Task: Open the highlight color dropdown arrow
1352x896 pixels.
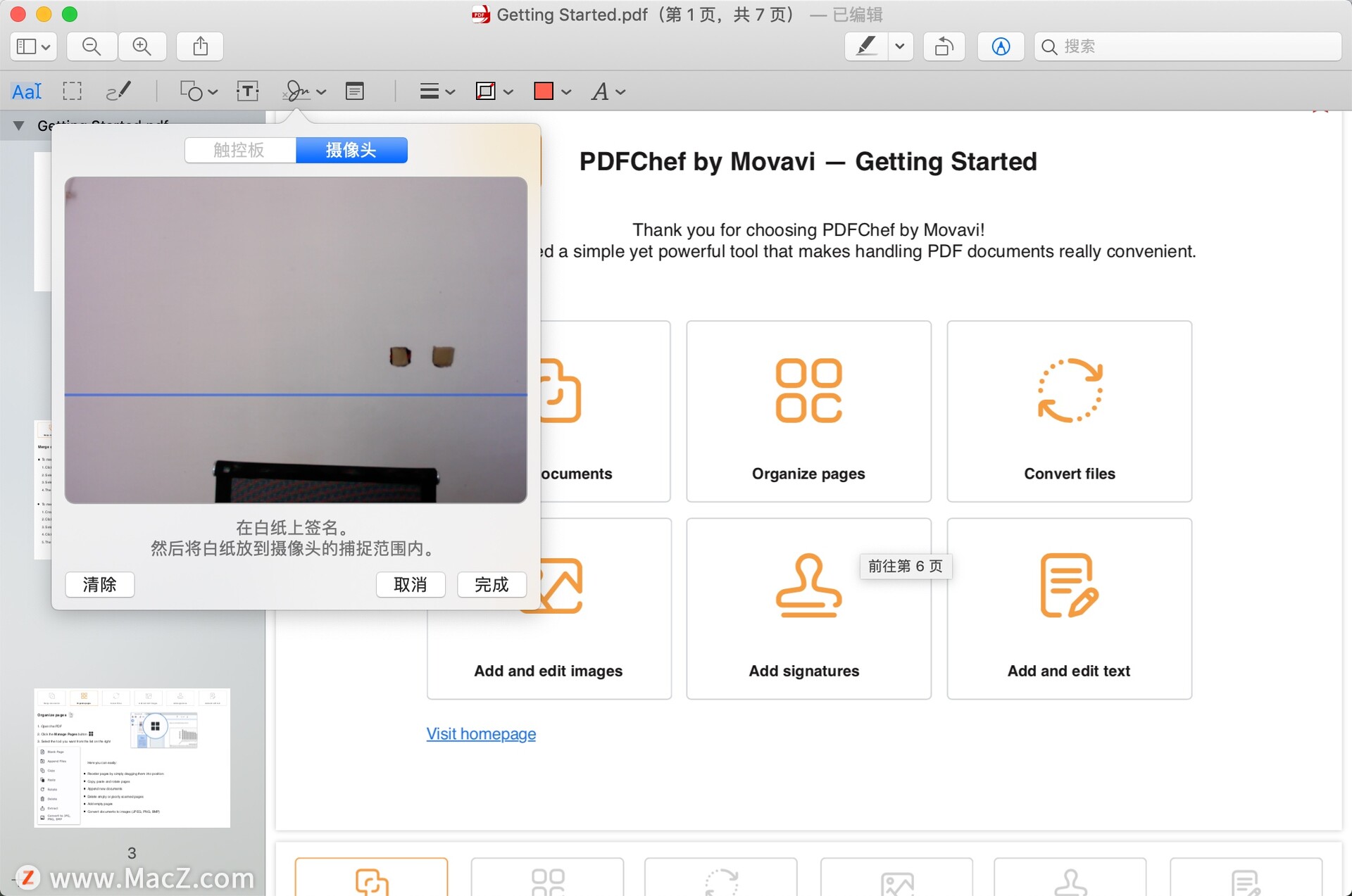Action: [900, 46]
